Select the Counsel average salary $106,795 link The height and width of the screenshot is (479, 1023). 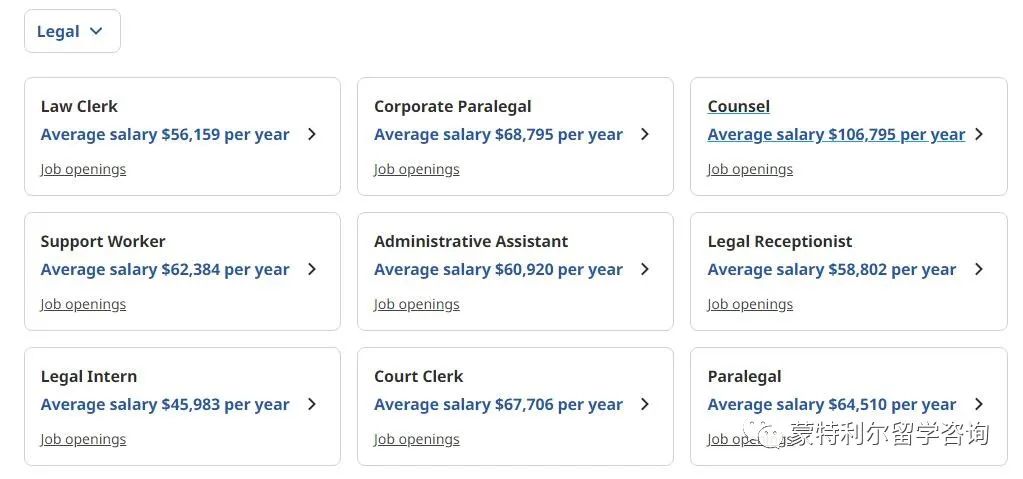836,135
